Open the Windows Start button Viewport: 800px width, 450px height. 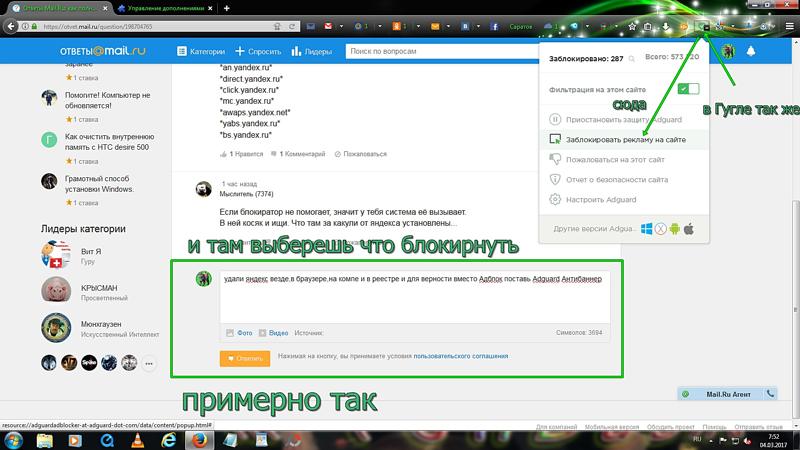tap(13, 440)
